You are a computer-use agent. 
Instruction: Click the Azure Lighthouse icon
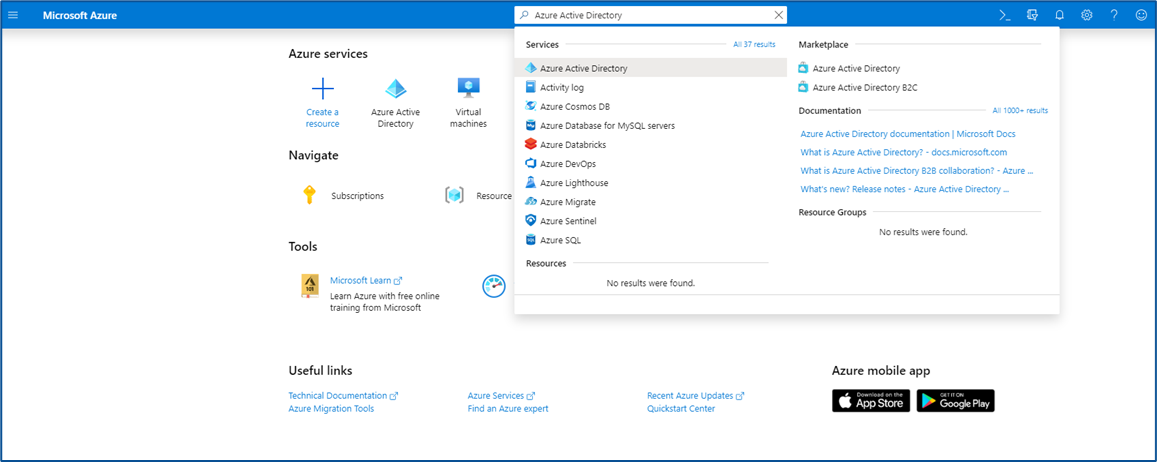pyautogui.click(x=530, y=182)
